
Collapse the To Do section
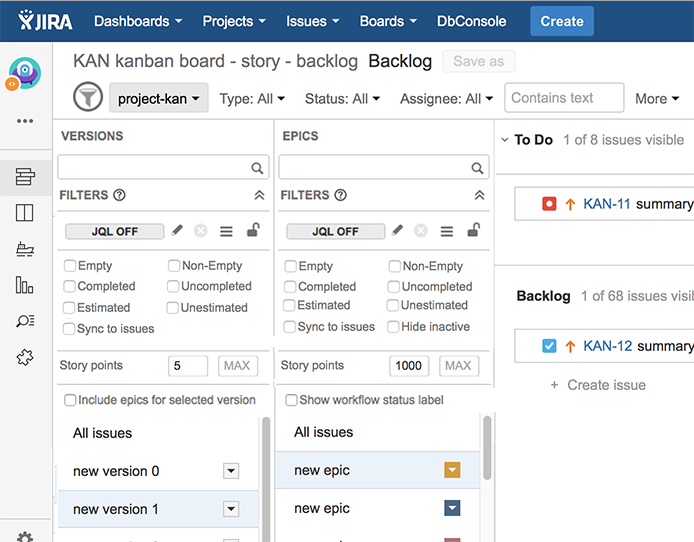(x=505, y=140)
